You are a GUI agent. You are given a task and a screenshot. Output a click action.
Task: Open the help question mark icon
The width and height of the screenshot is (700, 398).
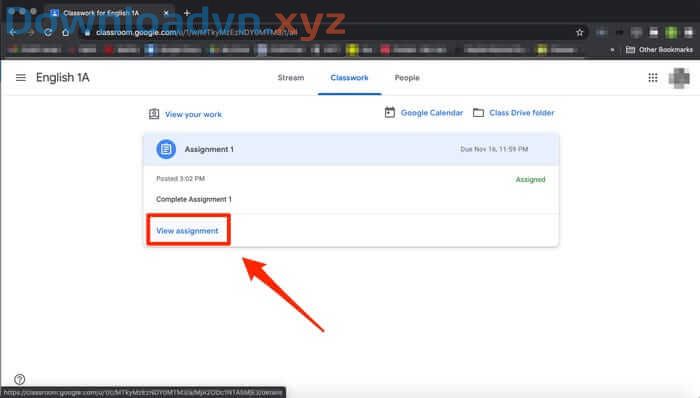click(x=20, y=379)
